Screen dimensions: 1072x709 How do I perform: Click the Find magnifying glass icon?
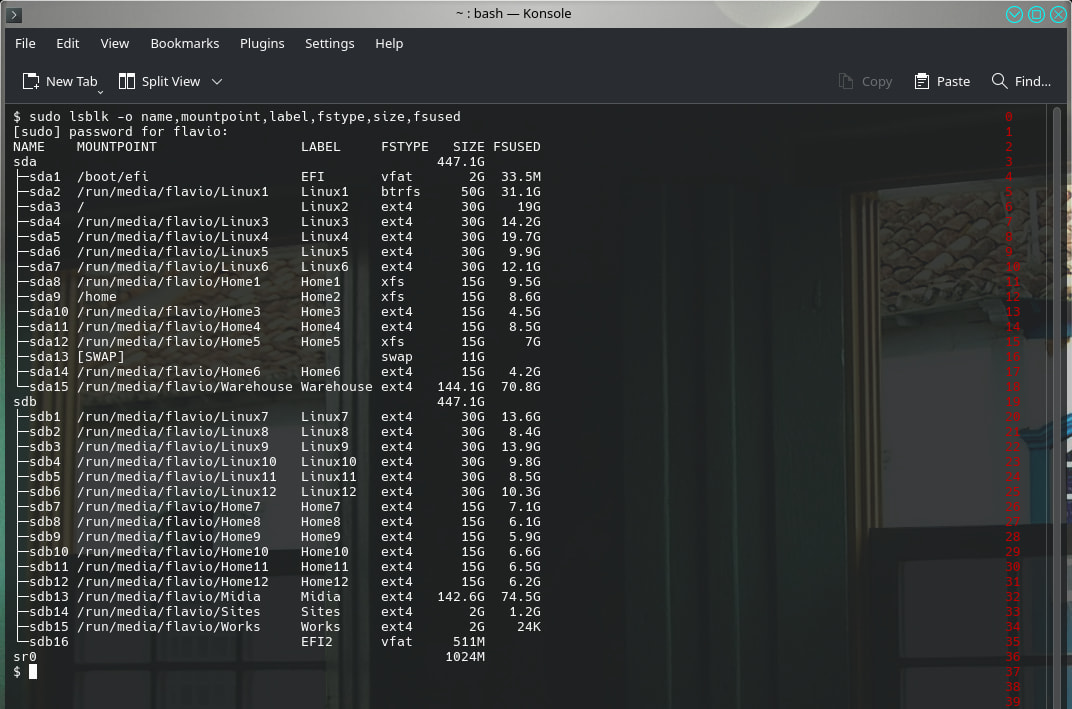[x=999, y=81]
